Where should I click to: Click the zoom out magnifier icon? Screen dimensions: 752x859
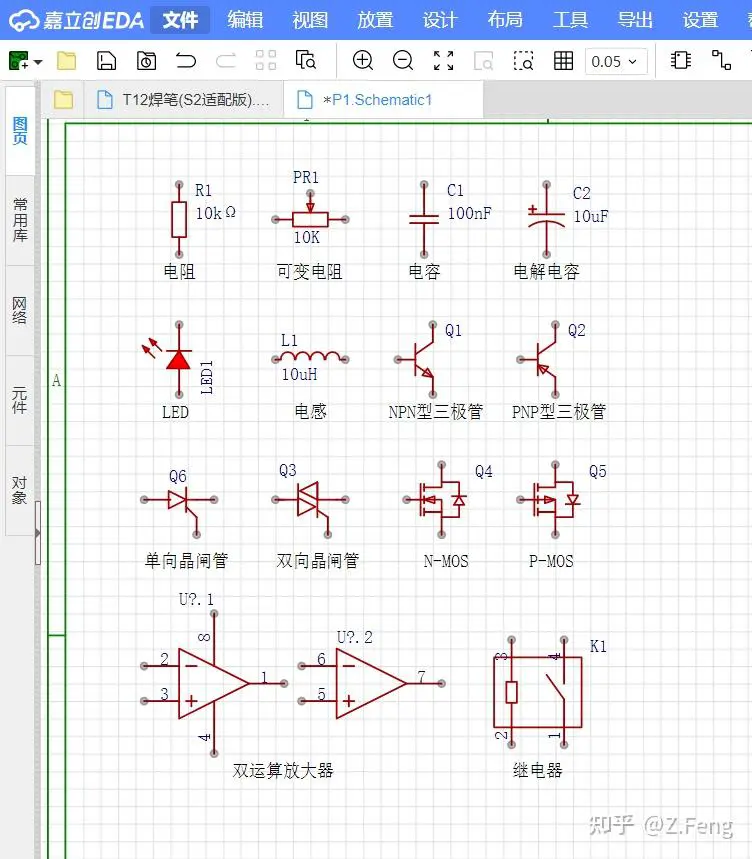[x=403, y=61]
